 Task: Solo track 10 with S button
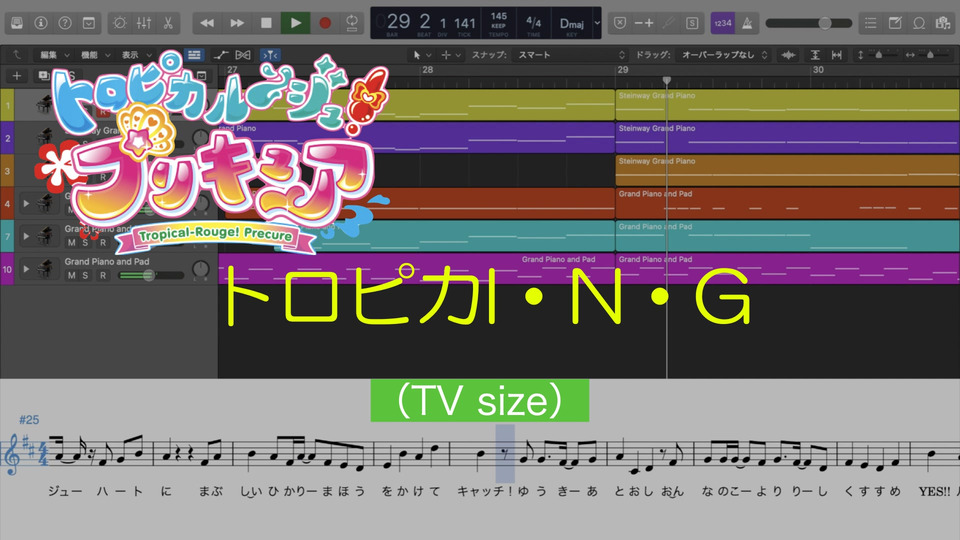tap(85, 276)
